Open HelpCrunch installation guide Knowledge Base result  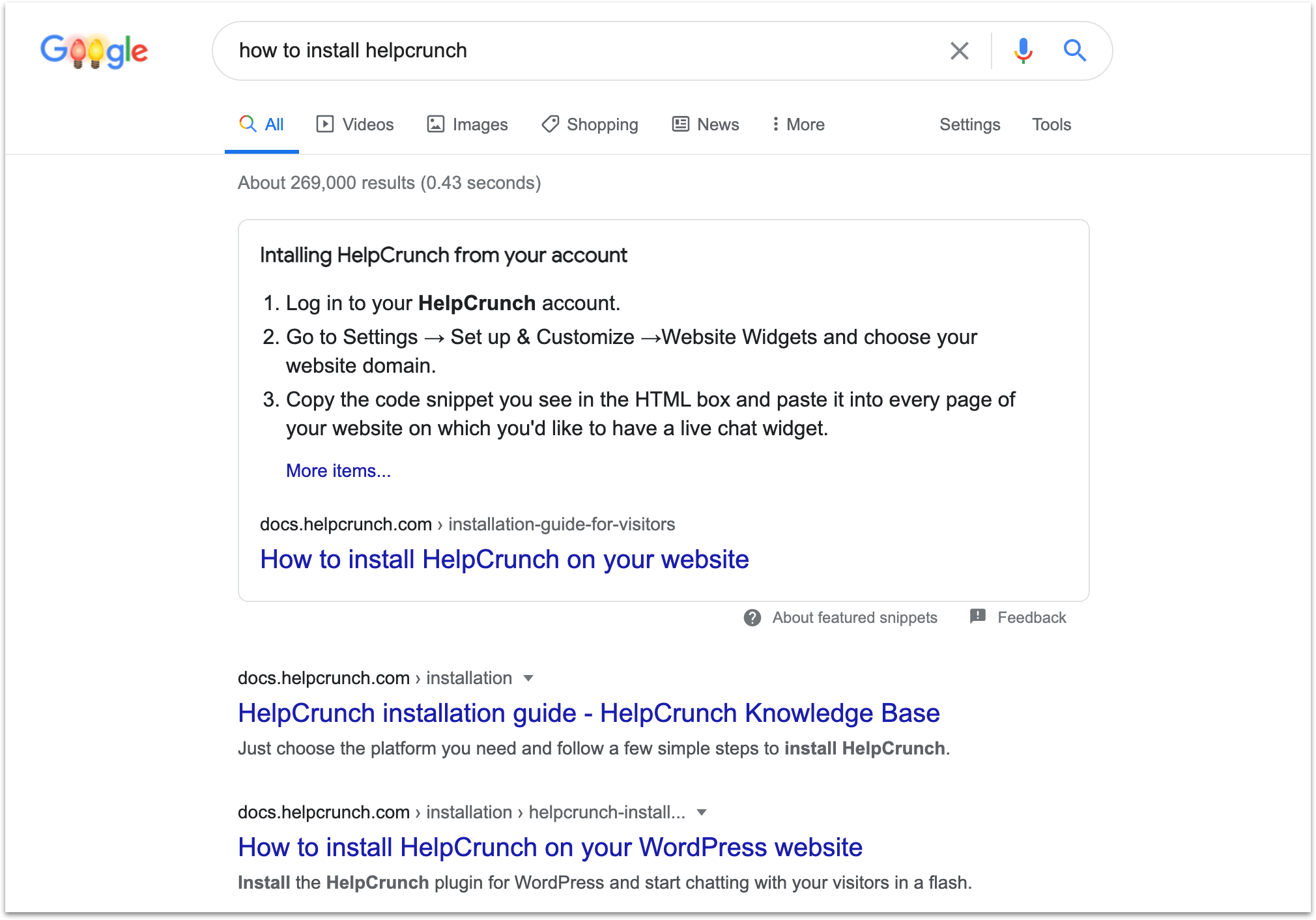(x=588, y=713)
